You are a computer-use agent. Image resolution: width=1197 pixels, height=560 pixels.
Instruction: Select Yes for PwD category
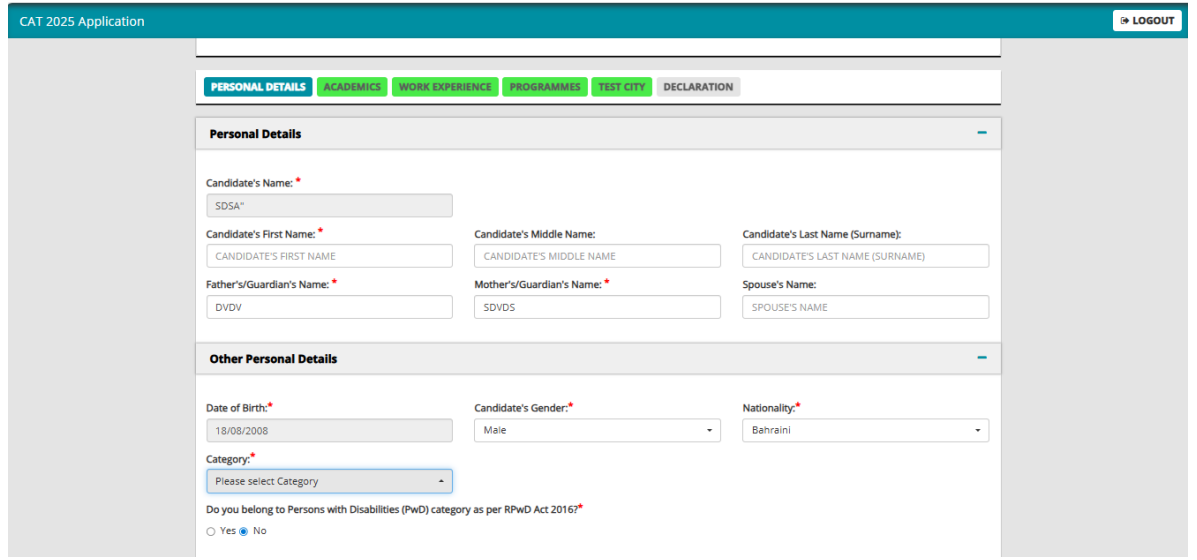[x=211, y=532]
